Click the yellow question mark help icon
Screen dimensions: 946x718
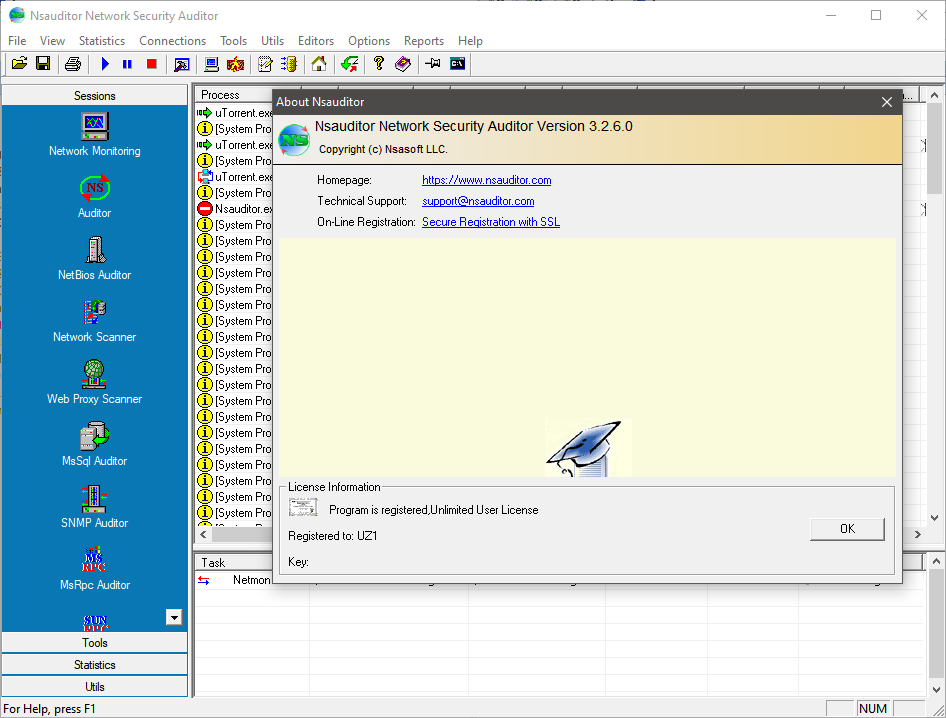379,63
